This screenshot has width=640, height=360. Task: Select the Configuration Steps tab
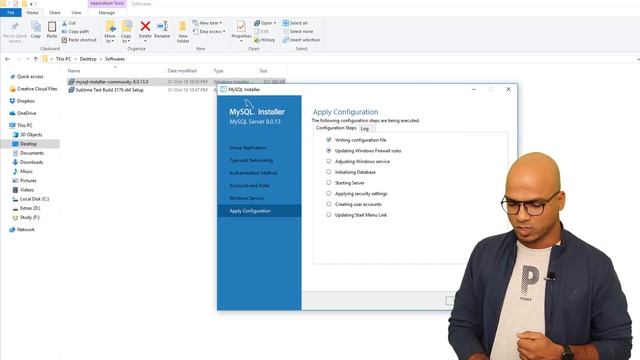[336, 128]
